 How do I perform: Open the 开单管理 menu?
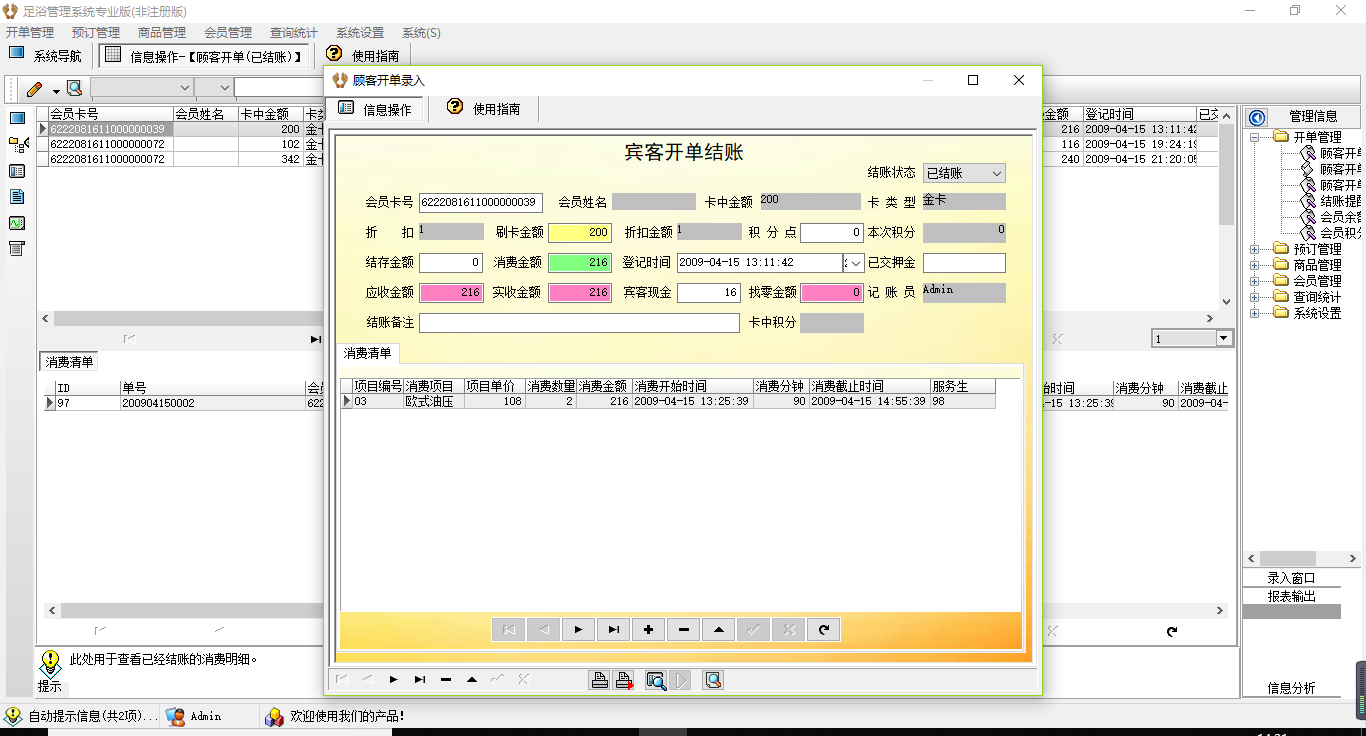(x=30, y=33)
